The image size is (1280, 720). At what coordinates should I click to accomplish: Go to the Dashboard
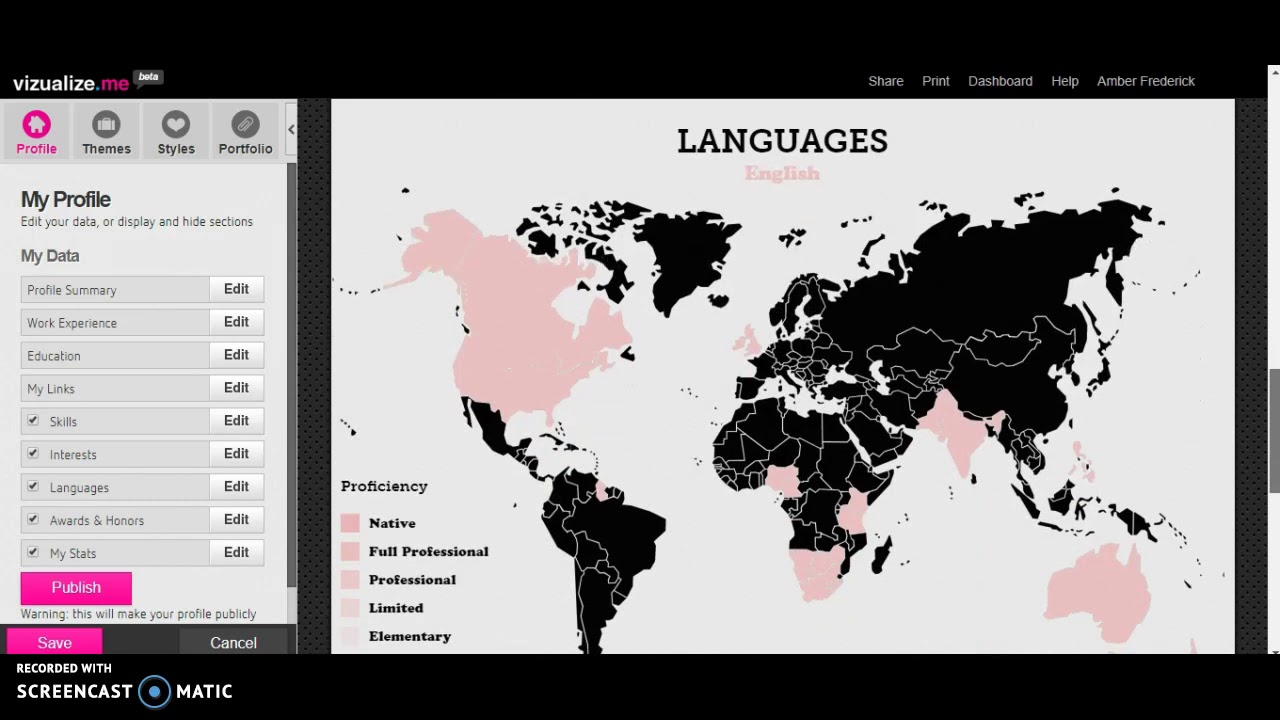(x=1000, y=81)
